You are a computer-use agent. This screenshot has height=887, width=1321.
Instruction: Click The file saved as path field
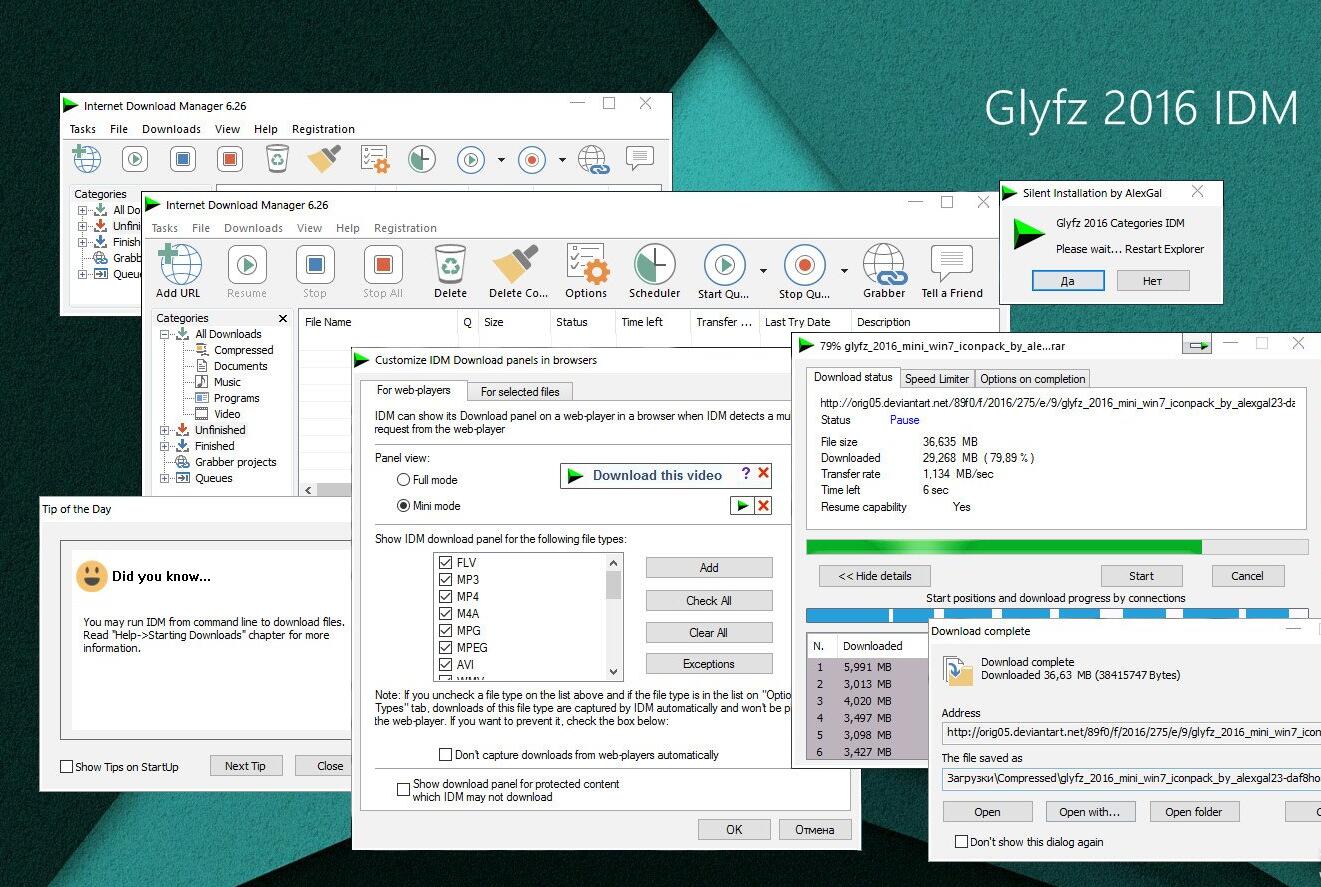pos(1131,778)
